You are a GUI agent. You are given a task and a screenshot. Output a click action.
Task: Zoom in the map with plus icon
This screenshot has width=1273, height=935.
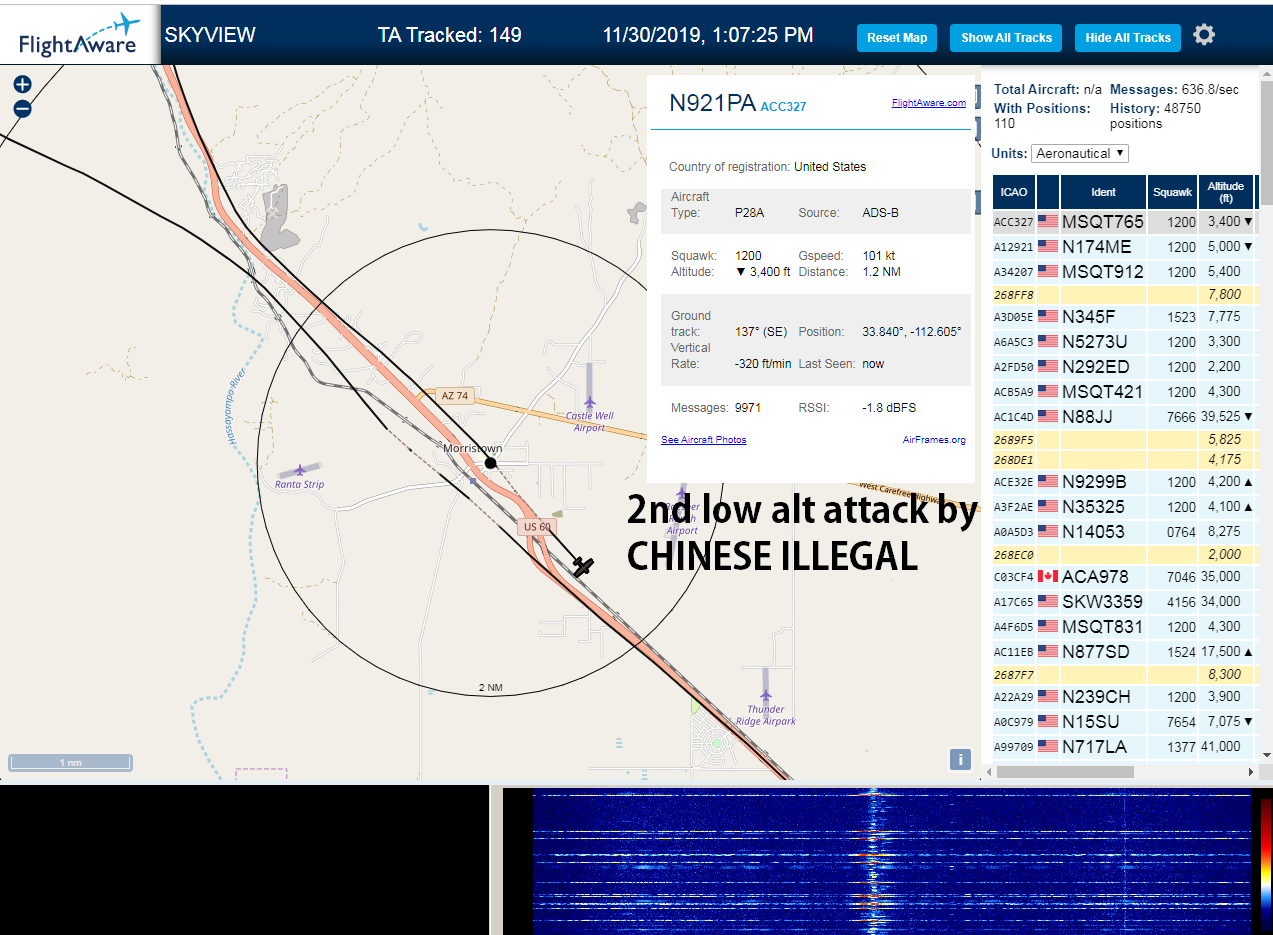tap(22, 85)
